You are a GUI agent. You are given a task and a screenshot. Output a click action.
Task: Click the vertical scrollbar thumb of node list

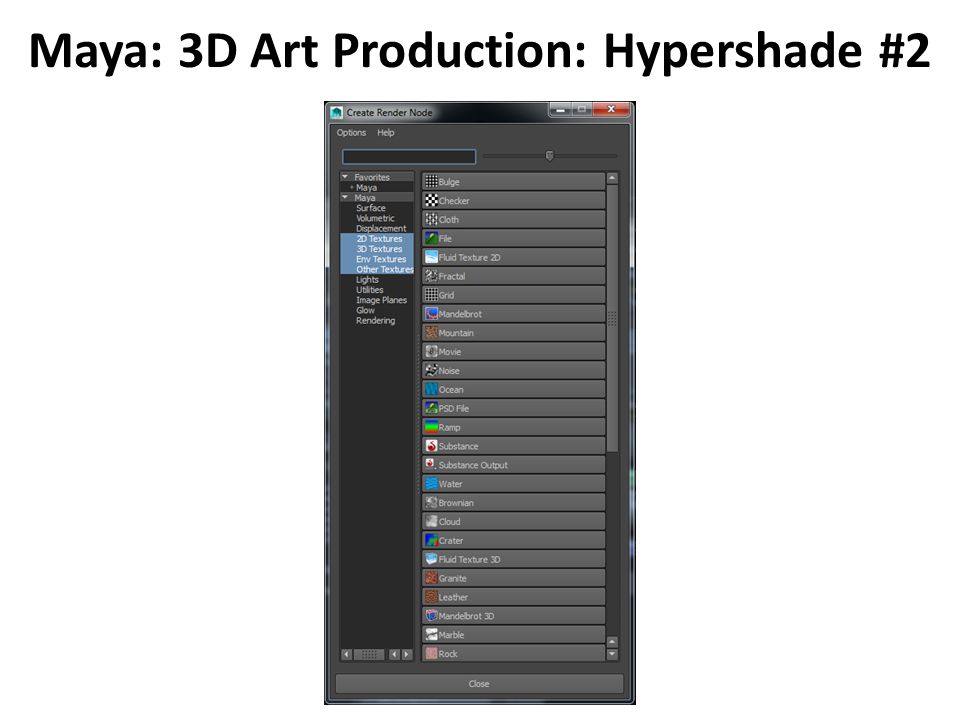coord(612,318)
